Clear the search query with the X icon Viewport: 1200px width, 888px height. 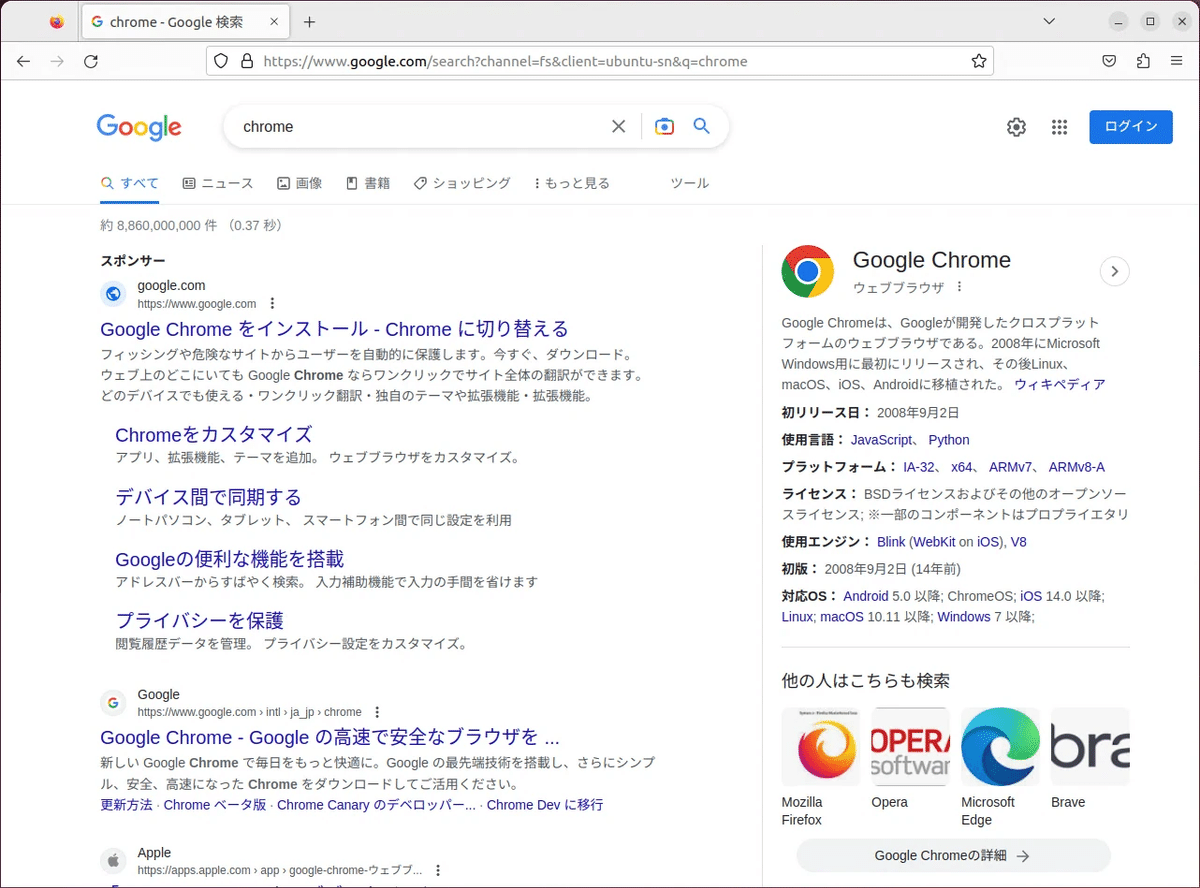619,126
